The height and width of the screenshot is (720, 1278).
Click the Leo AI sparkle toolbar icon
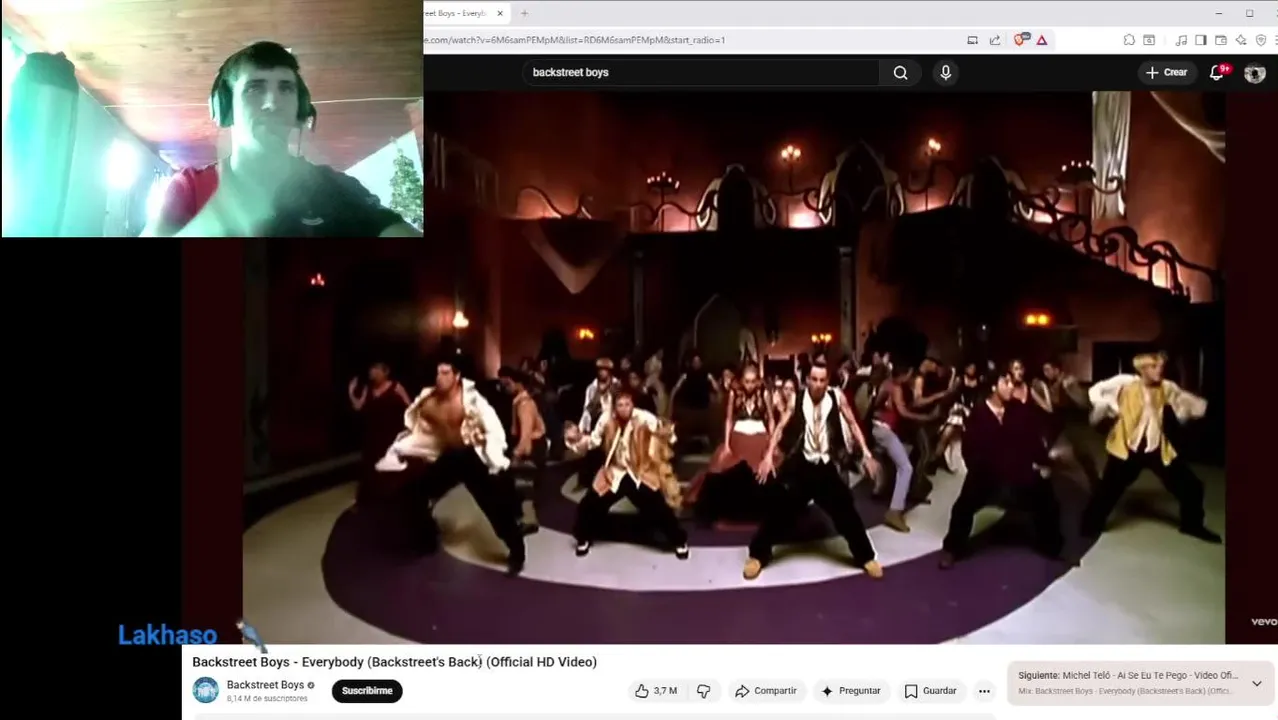[x=1241, y=40]
